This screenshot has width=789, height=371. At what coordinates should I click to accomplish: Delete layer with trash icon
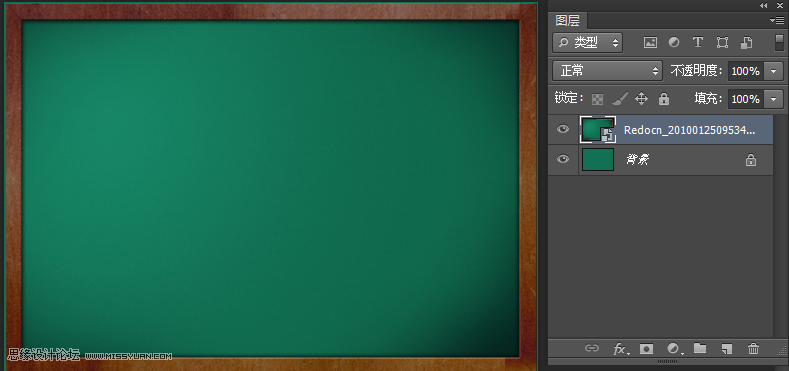[753, 348]
